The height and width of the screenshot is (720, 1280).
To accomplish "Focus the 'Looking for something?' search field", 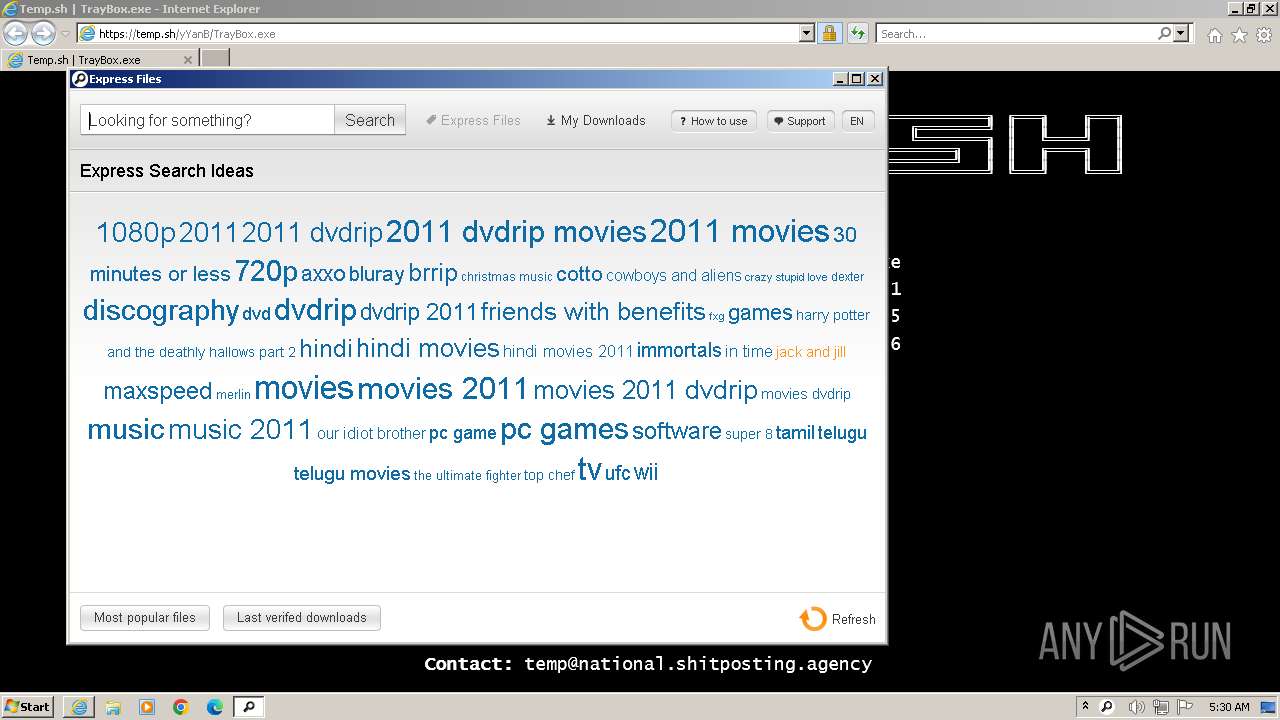I will (x=208, y=120).
